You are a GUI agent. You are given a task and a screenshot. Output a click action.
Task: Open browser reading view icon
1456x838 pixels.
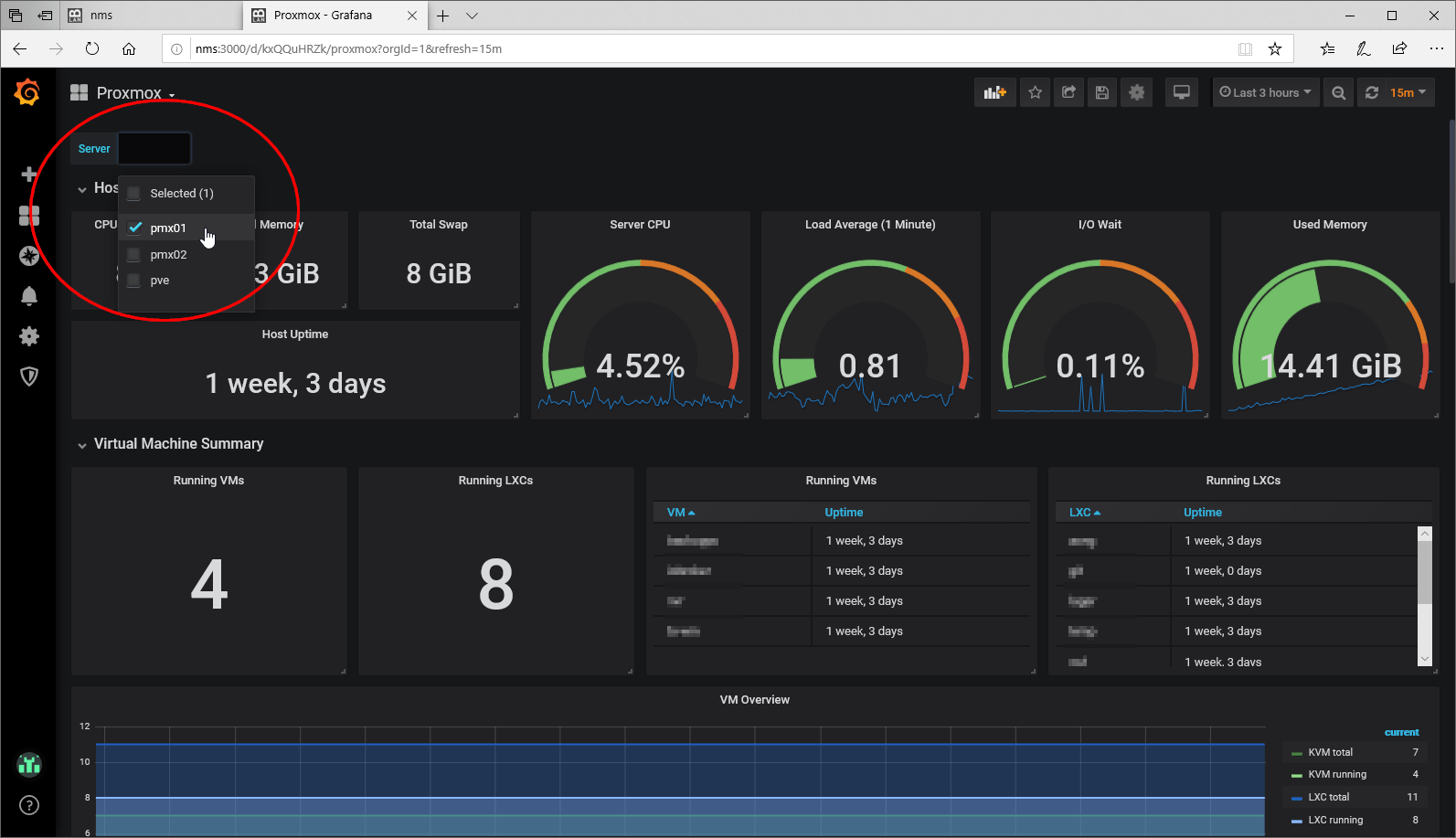click(1245, 49)
